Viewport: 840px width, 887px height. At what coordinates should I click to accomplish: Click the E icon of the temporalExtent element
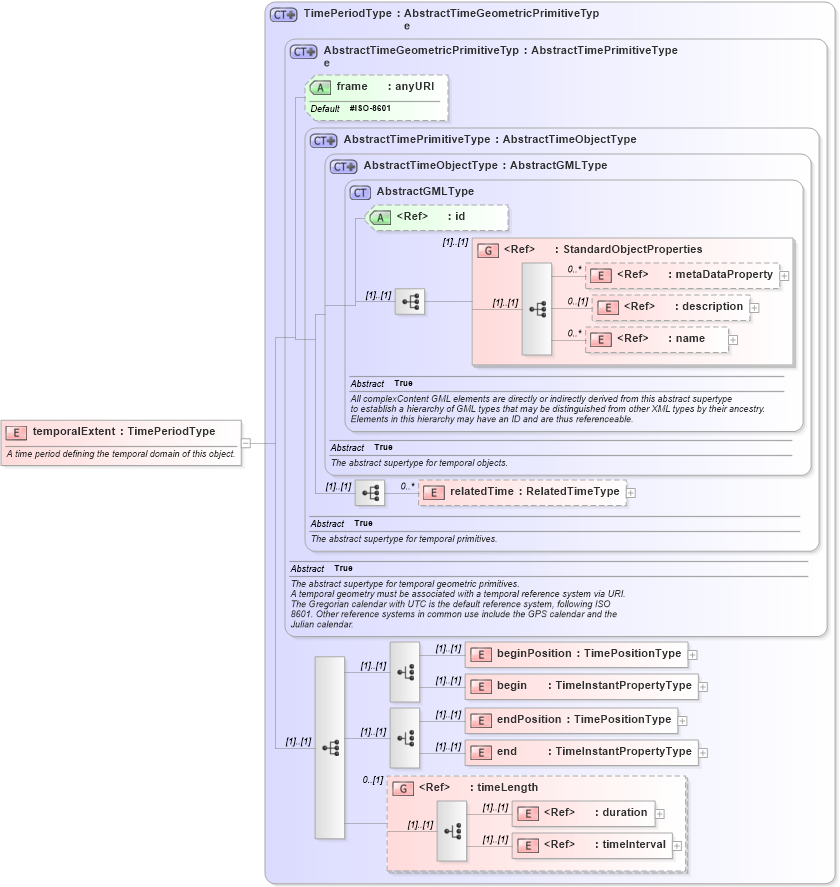coord(16,432)
